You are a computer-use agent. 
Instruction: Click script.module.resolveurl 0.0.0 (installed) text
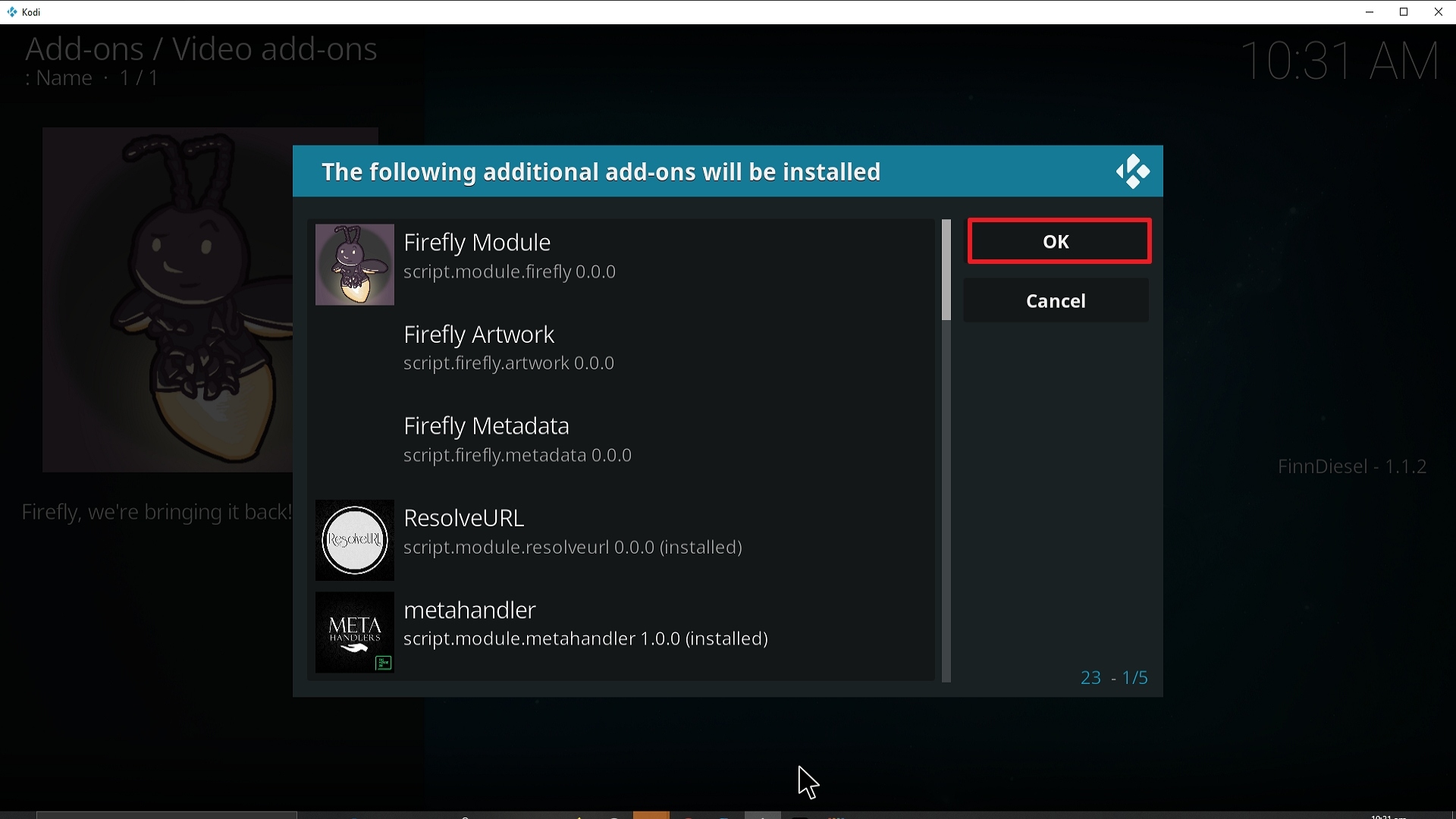573,548
